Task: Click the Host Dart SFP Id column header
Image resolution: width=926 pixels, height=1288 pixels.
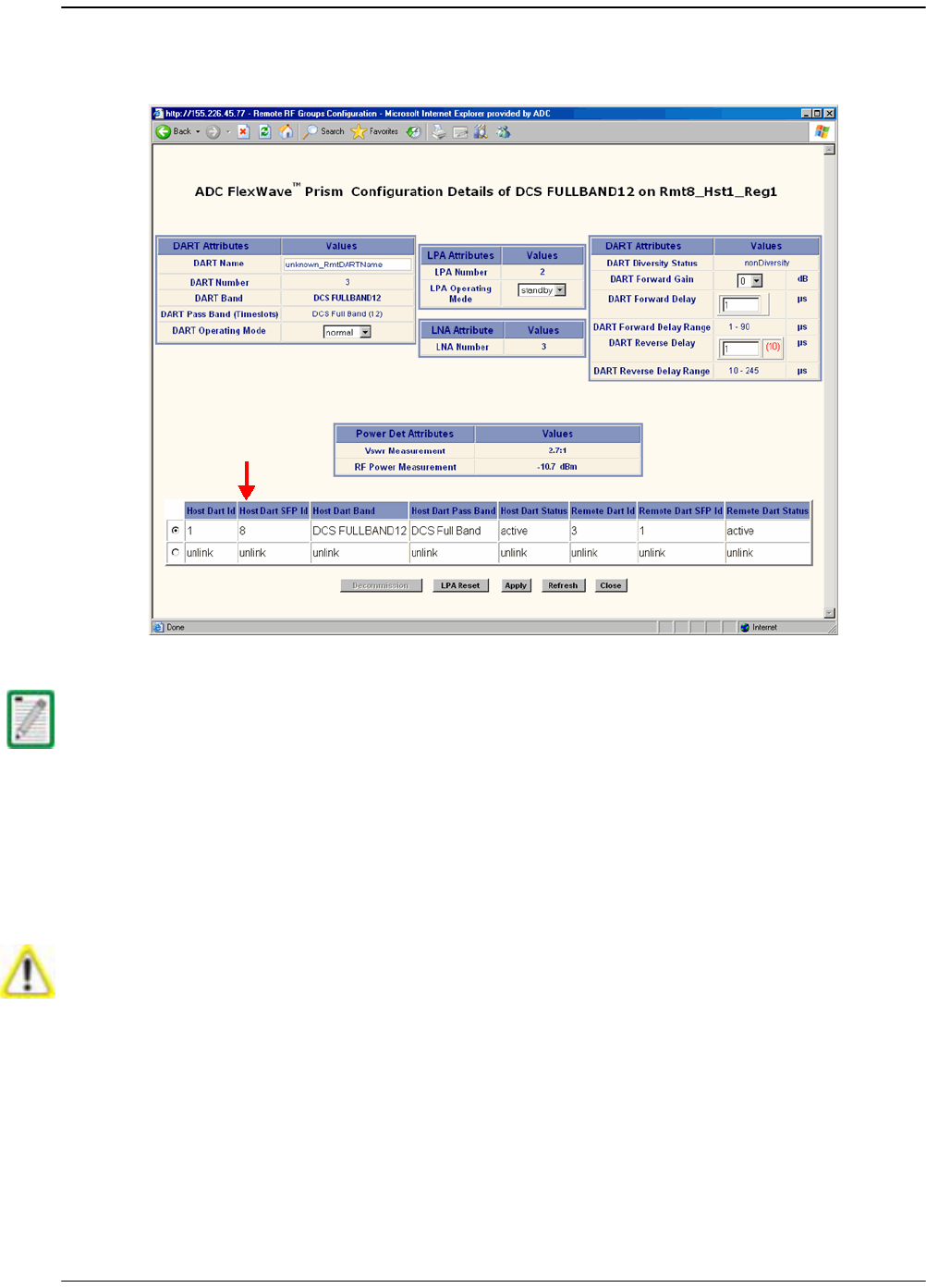Action: point(274,510)
